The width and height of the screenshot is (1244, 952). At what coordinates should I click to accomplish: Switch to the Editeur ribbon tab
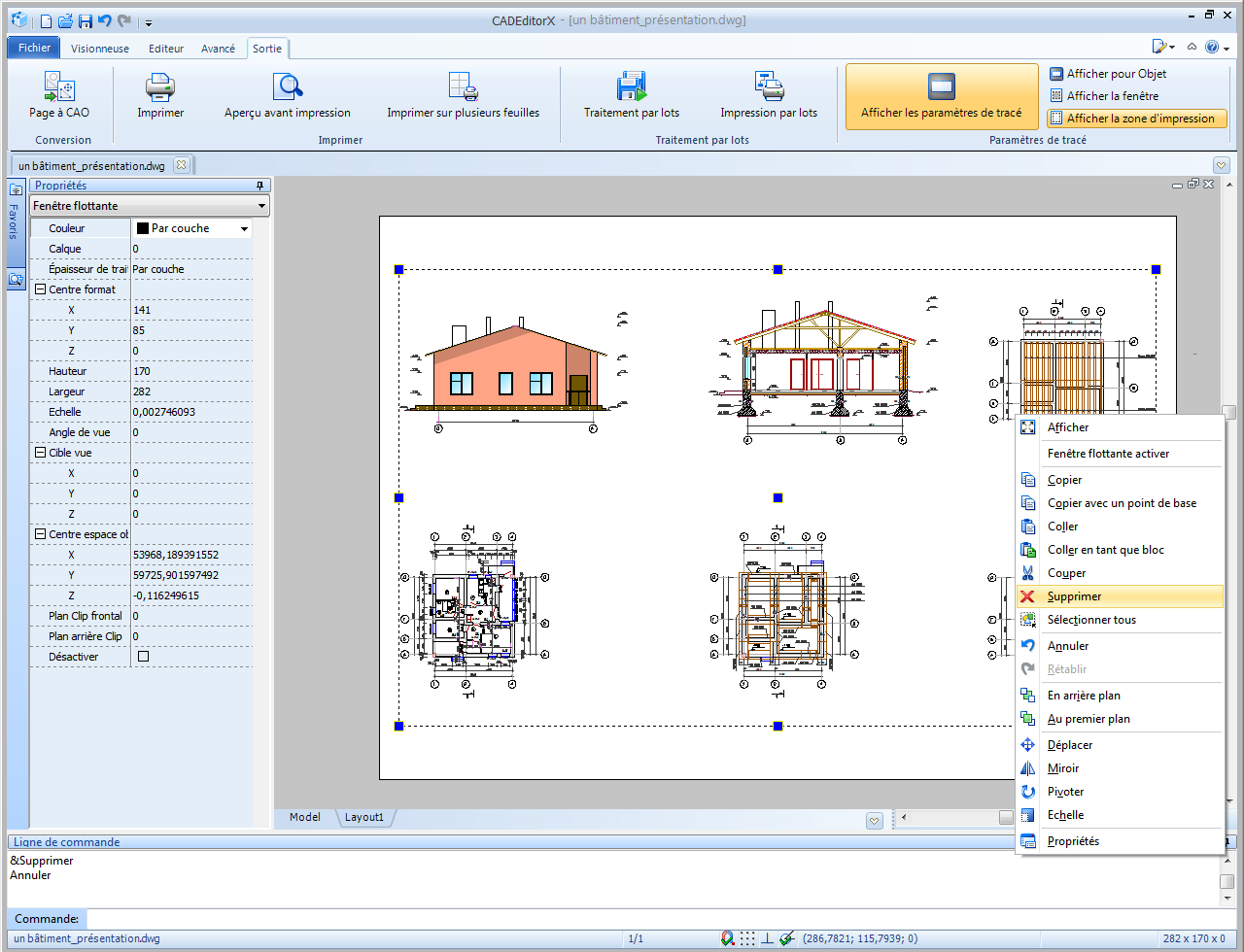tap(166, 49)
